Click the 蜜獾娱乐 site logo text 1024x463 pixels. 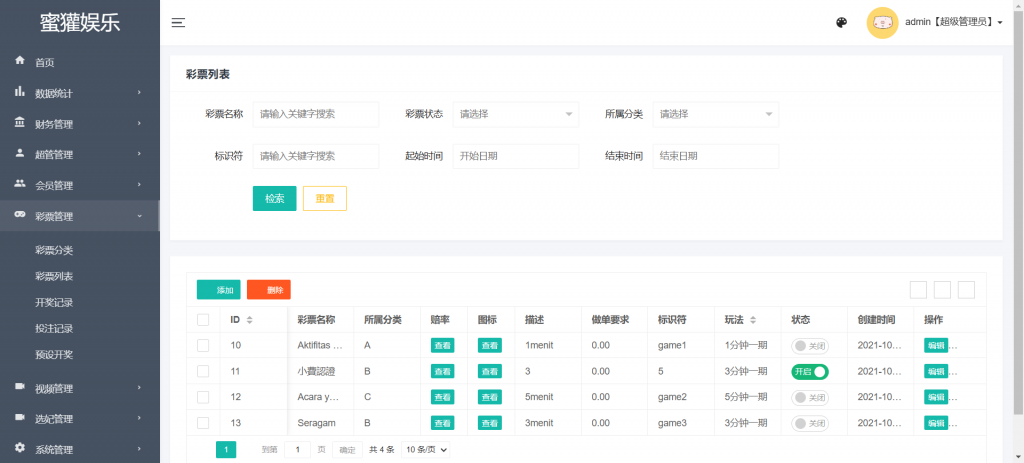[x=80, y=22]
